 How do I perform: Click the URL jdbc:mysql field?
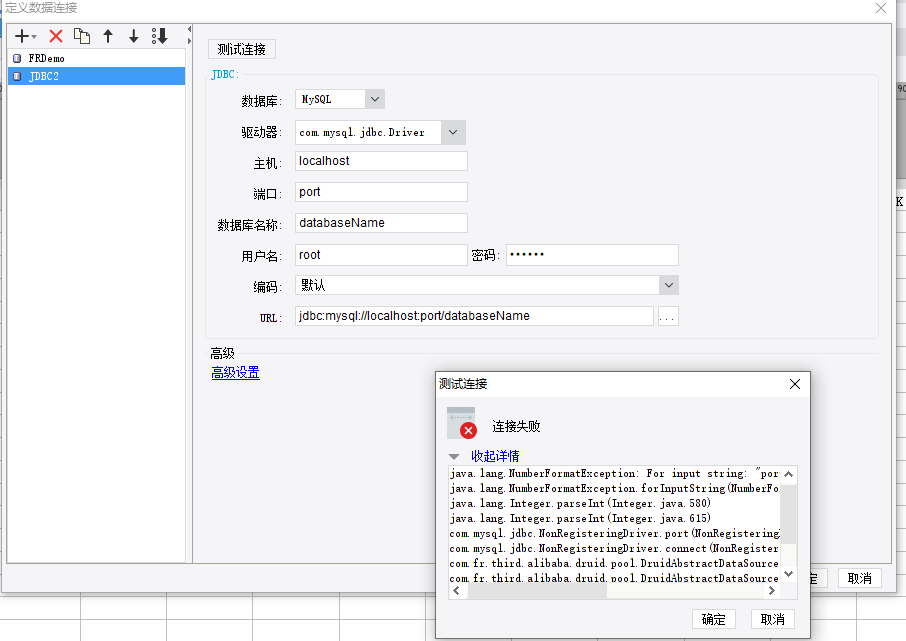474,316
